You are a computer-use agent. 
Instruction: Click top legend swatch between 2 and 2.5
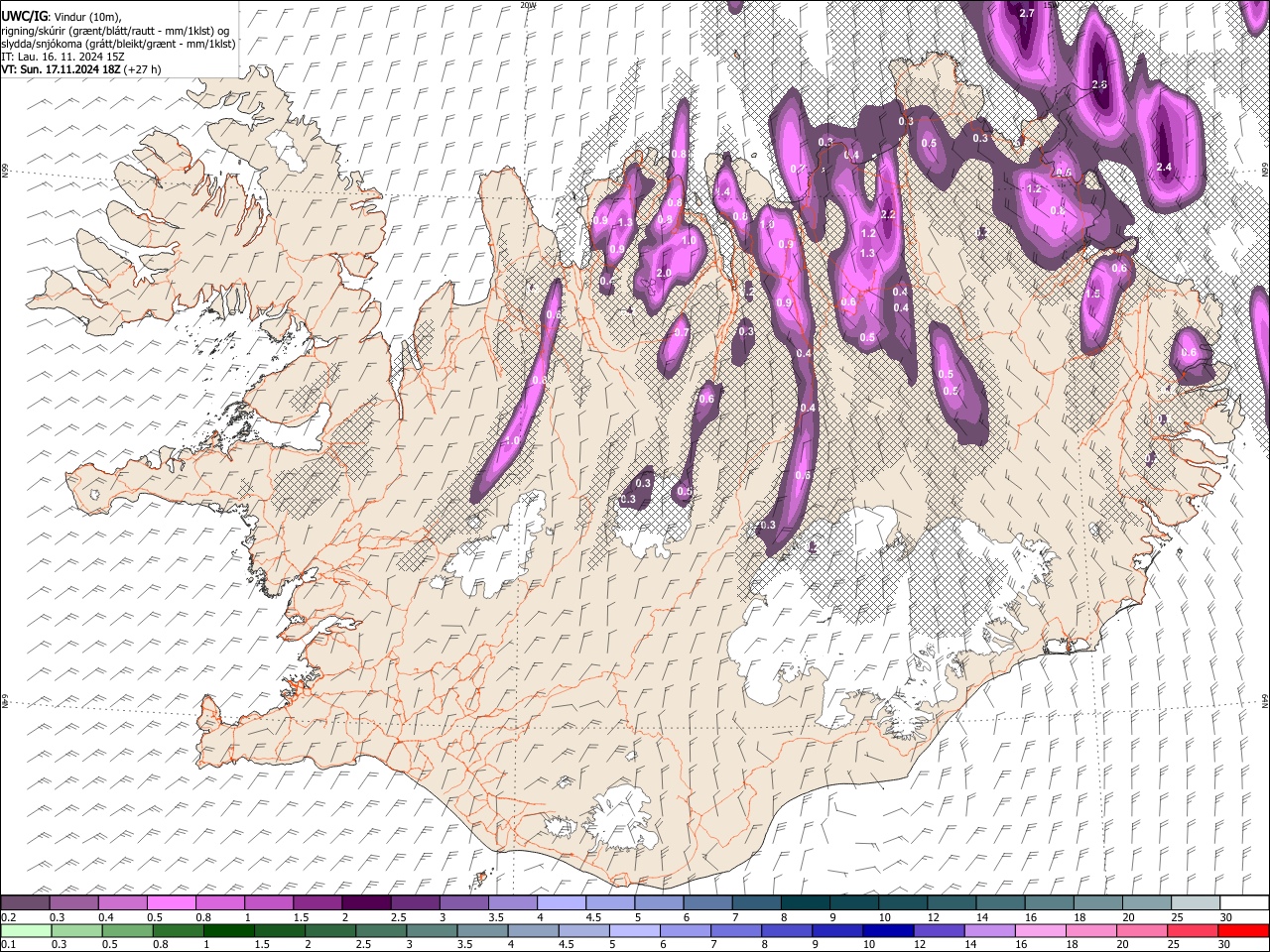[366, 902]
